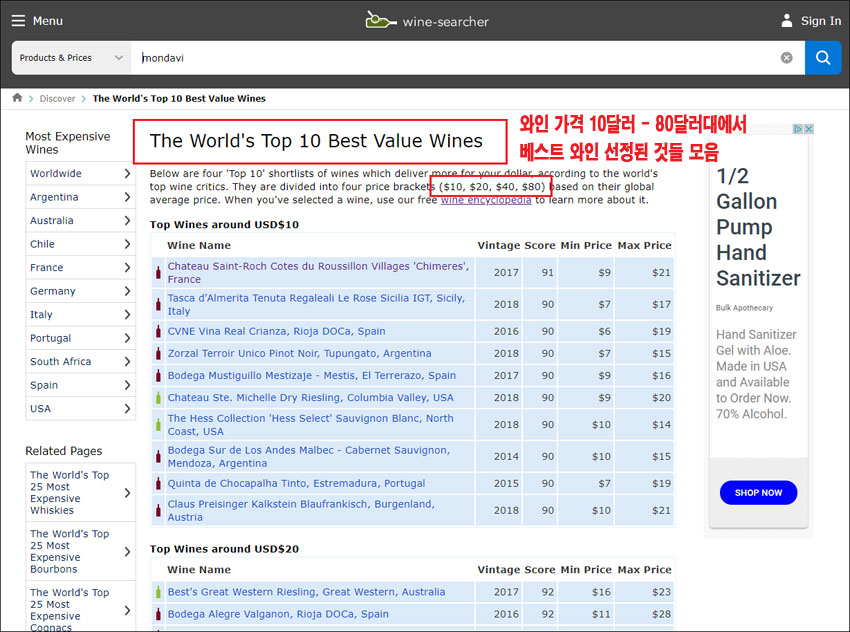Image resolution: width=850 pixels, height=632 pixels.
Task: Open CVNE Vina Real Crianza link
Action: coord(276,331)
